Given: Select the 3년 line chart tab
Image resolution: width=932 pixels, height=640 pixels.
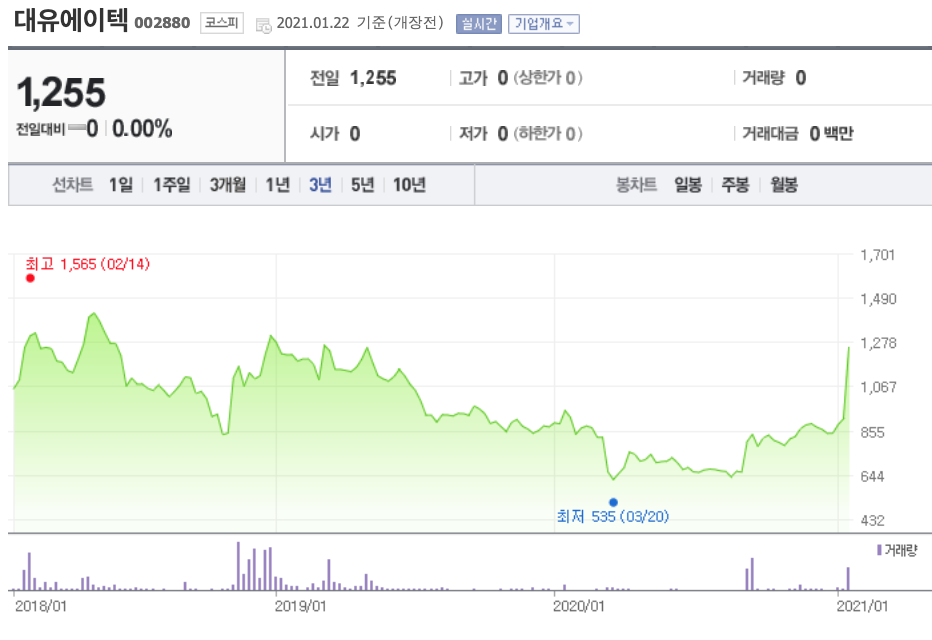Looking at the screenshot, I should click(x=320, y=185).
